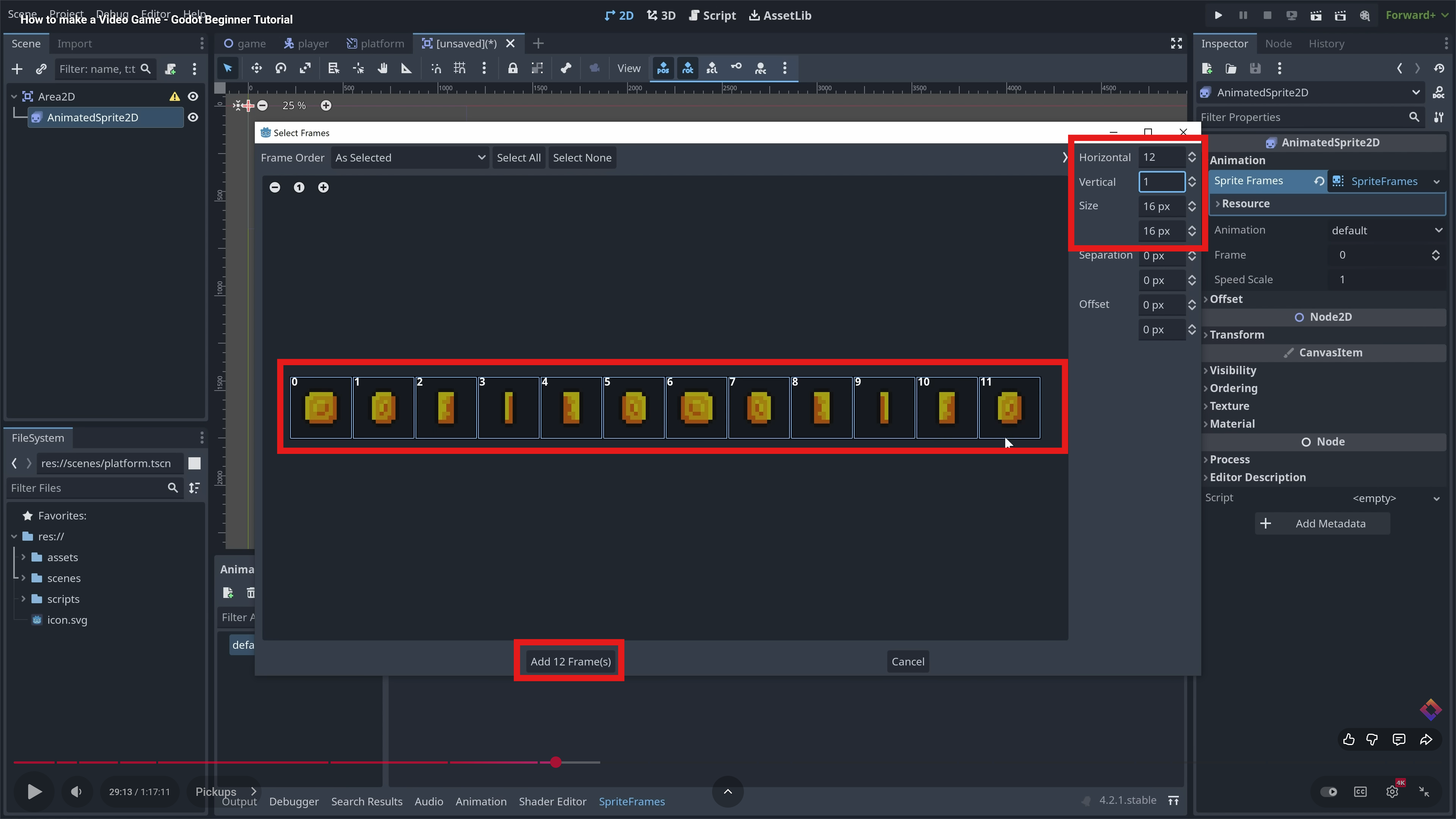Open the Frame Order dropdown
Image resolution: width=1456 pixels, height=819 pixels.
point(410,158)
